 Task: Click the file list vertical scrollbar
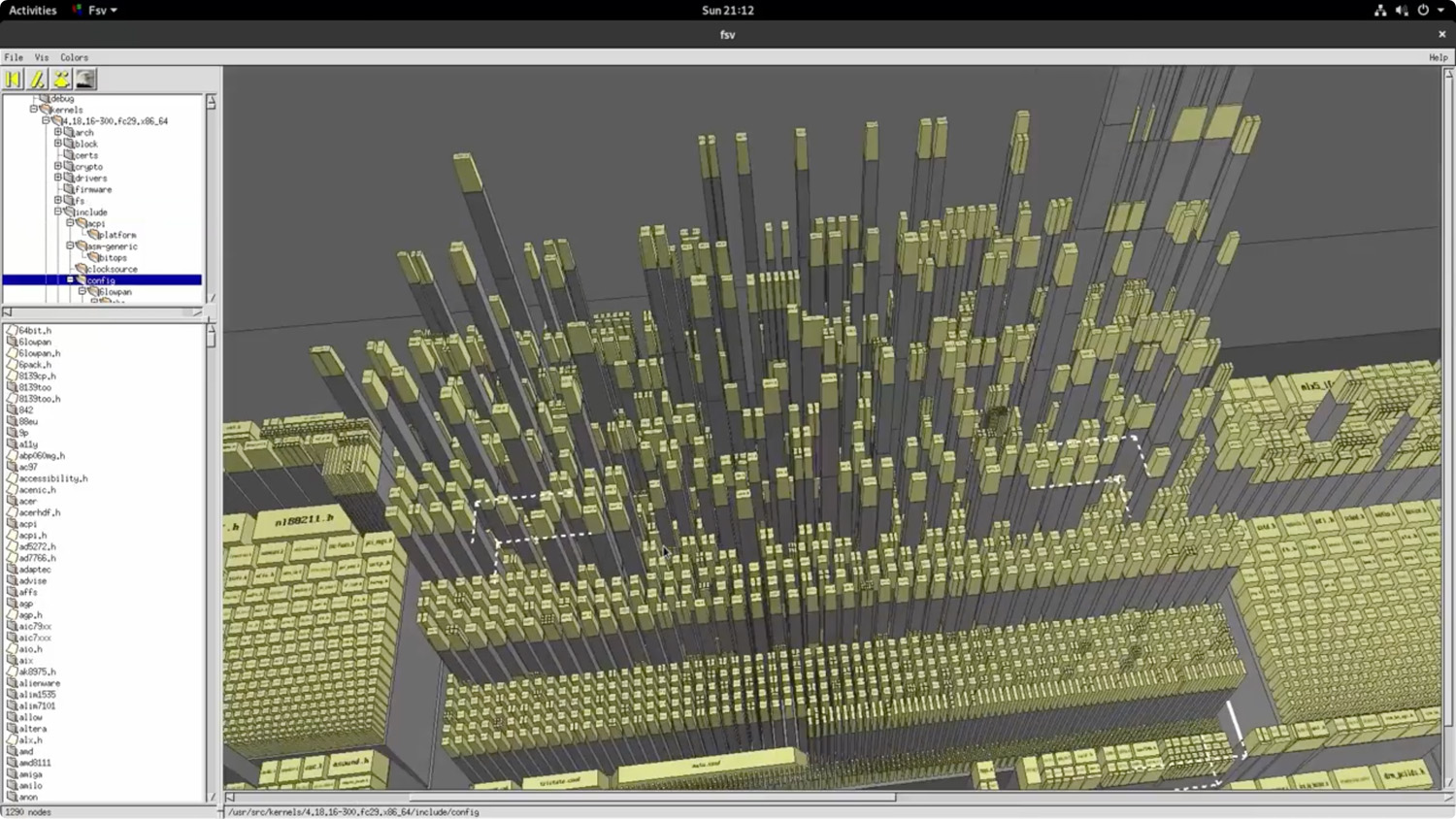tap(211, 563)
